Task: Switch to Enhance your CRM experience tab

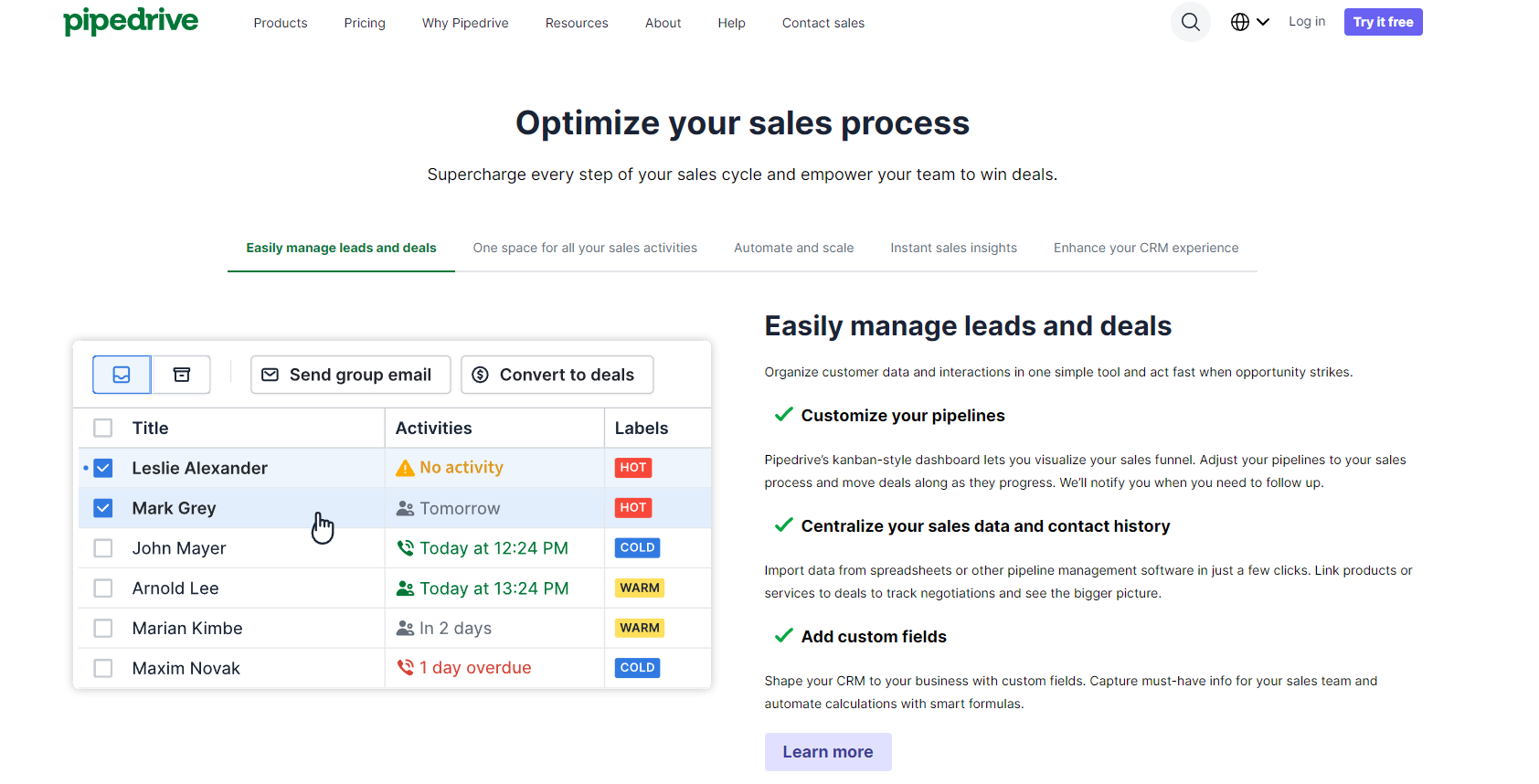Action: pyautogui.click(x=1146, y=248)
